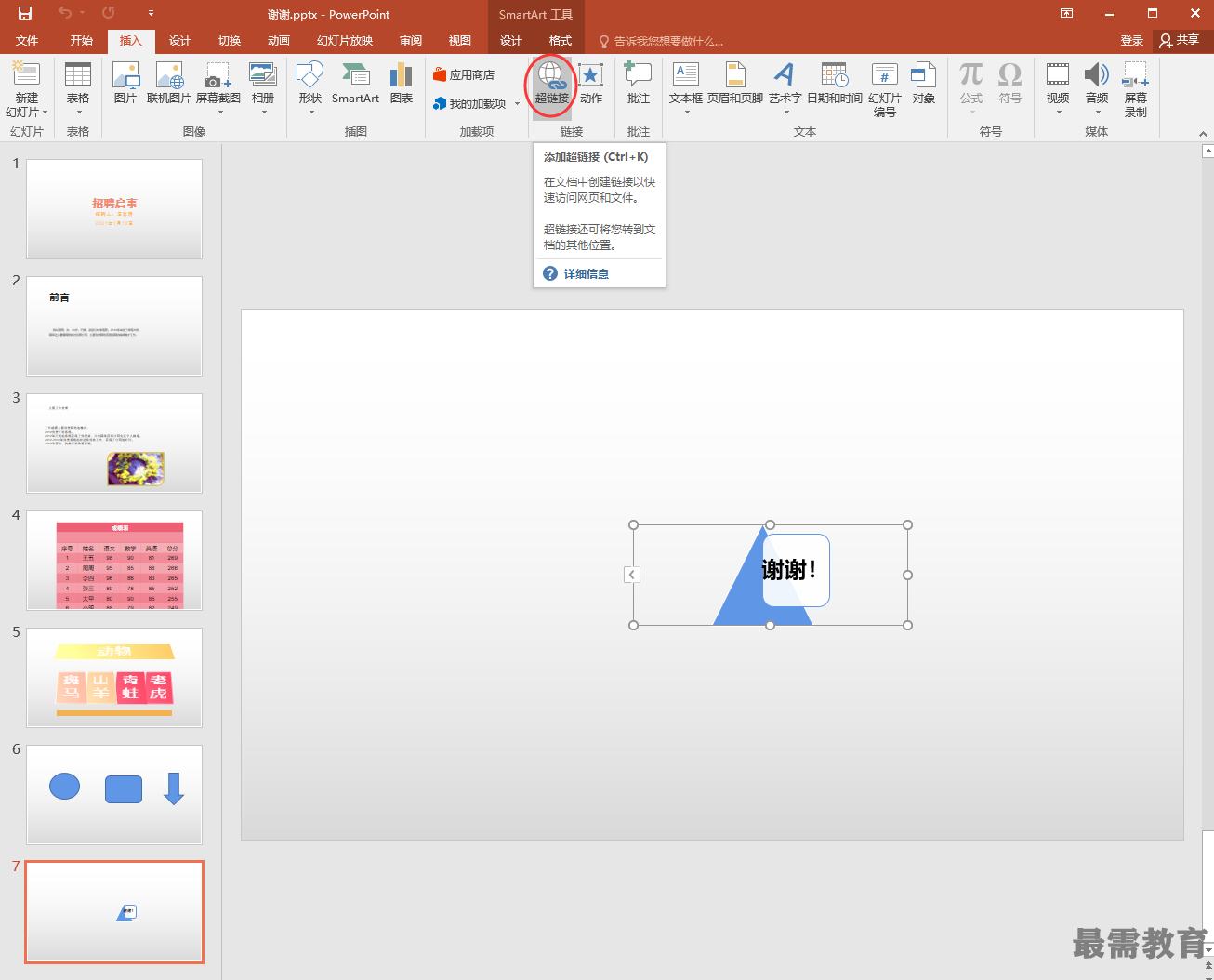Click the 公式 equation icon

coord(971,74)
